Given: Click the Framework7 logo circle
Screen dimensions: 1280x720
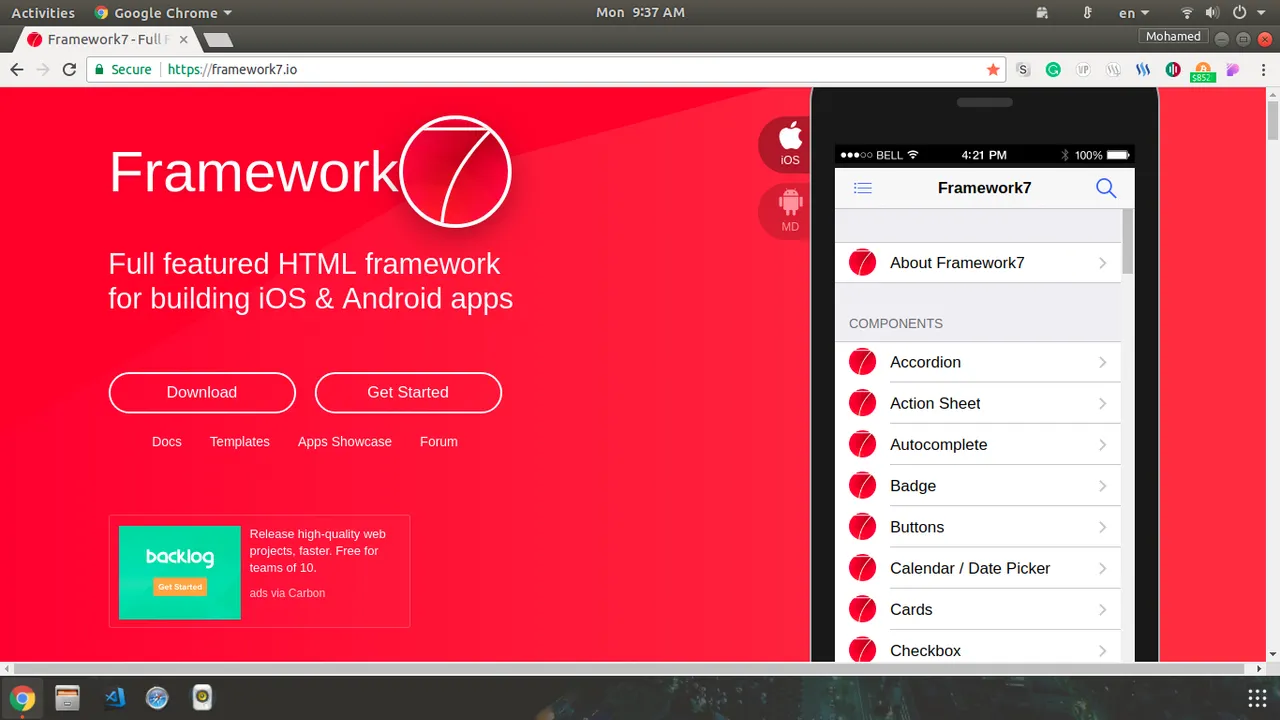Looking at the screenshot, I should click(x=456, y=172).
